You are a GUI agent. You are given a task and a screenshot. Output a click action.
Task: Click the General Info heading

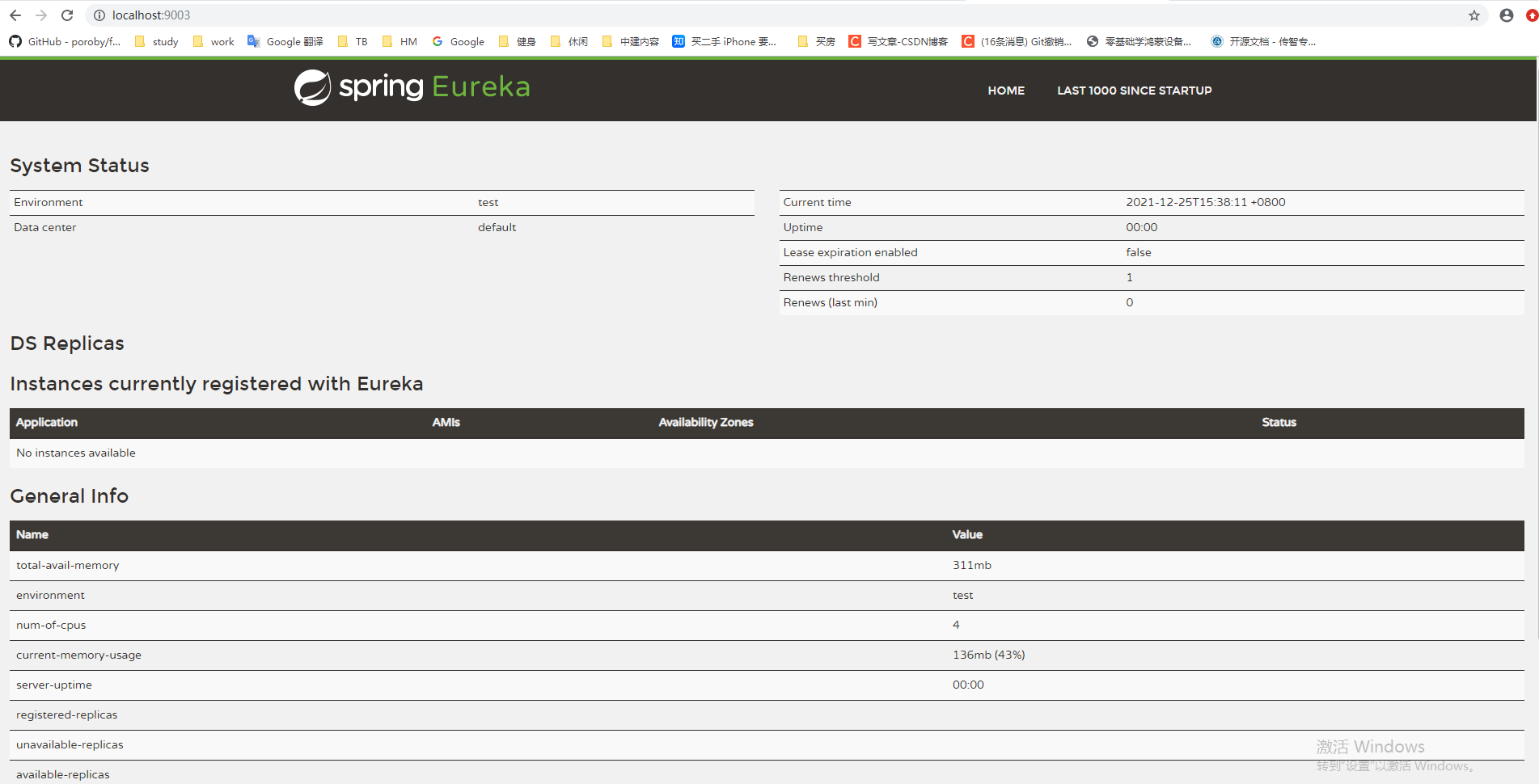[x=69, y=495]
